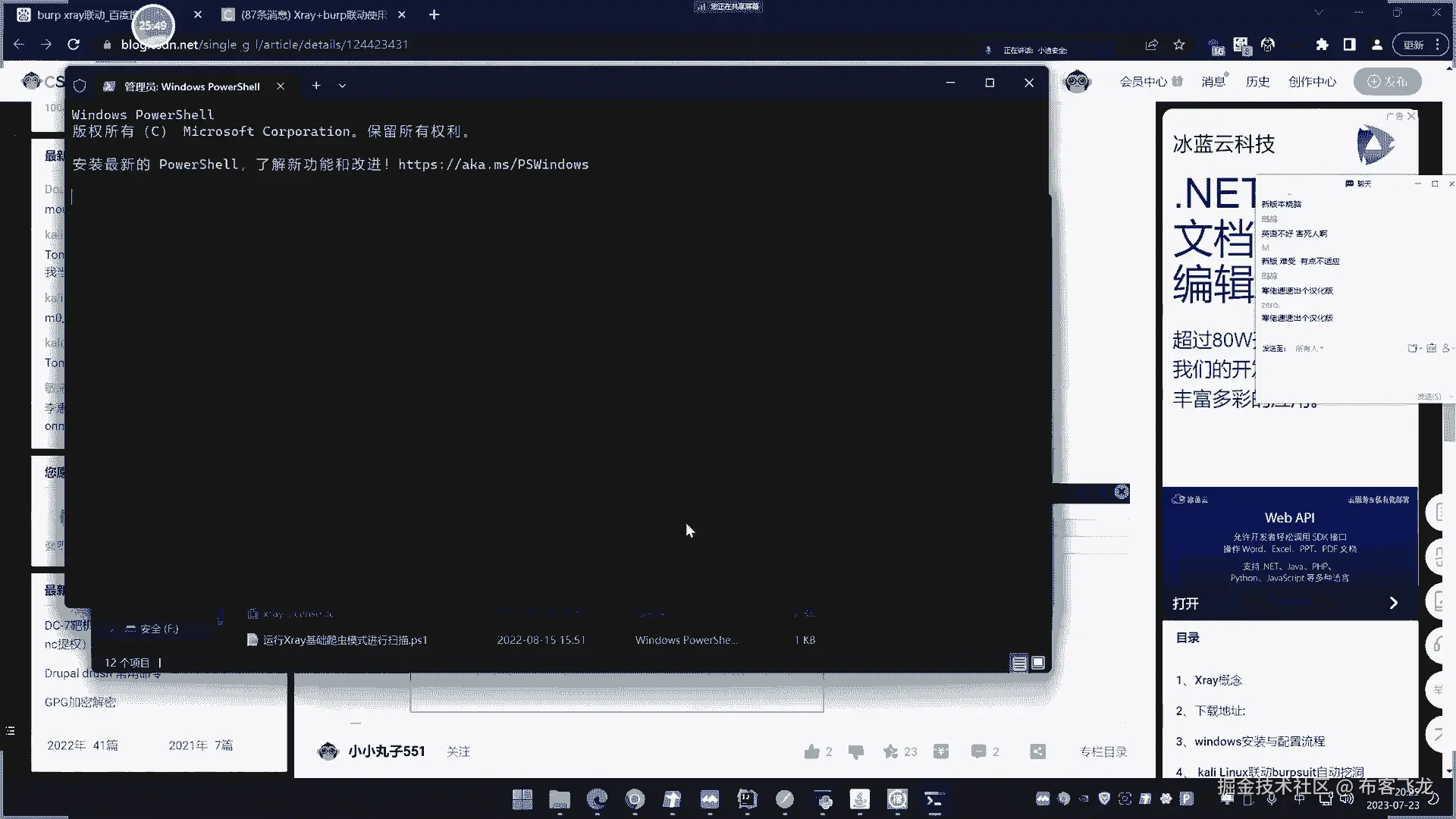Open the comments bubble icon
The width and height of the screenshot is (1456, 819).
pos(978,752)
